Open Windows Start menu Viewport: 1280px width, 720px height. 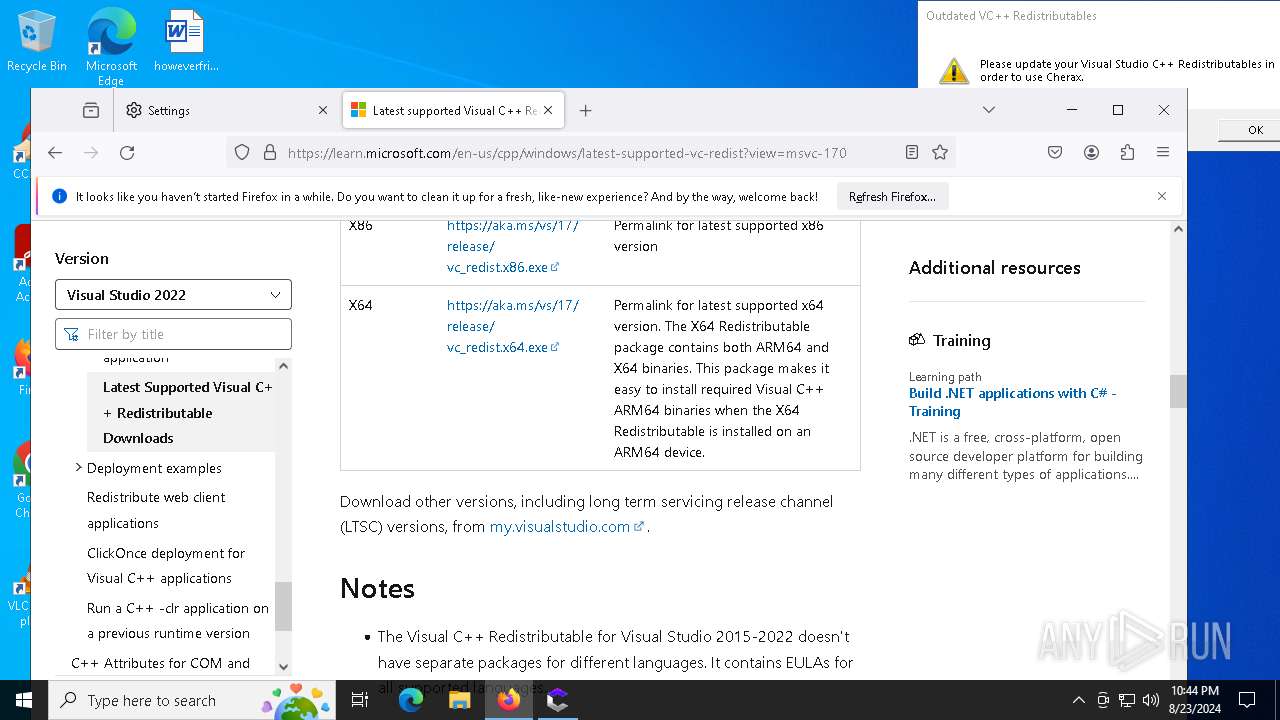click(24, 700)
